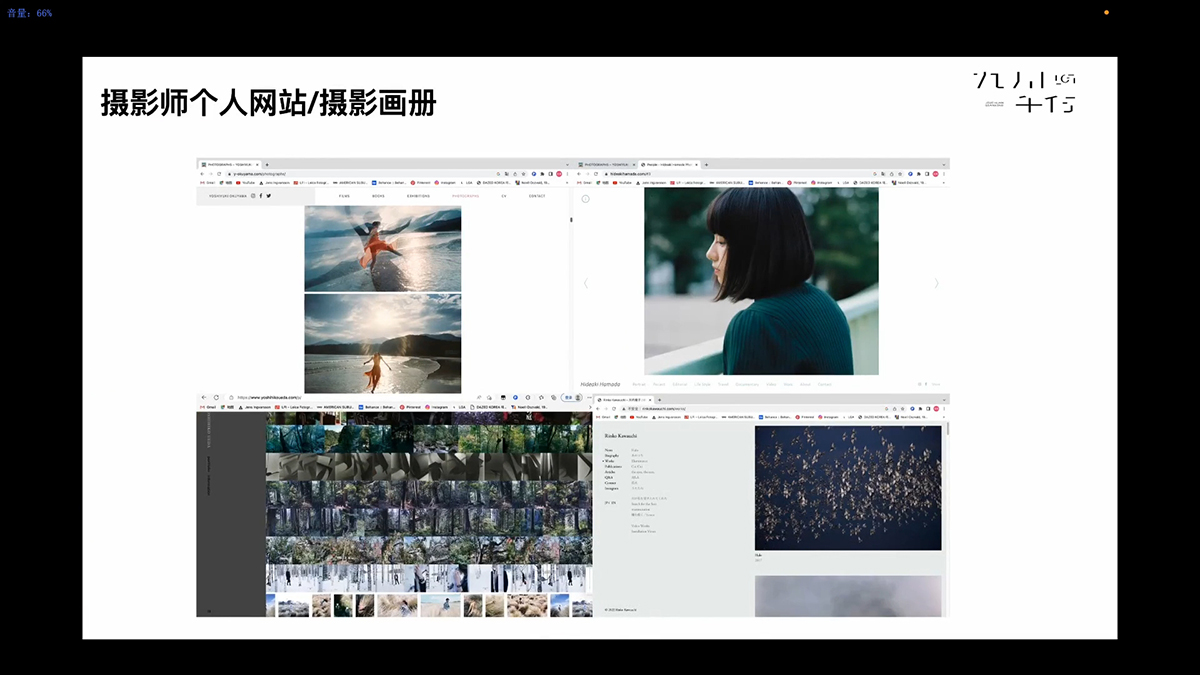Expand tab search chevron in Okuyama window
The height and width of the screenshot is (675, 1200).
[x=567, y=164]
